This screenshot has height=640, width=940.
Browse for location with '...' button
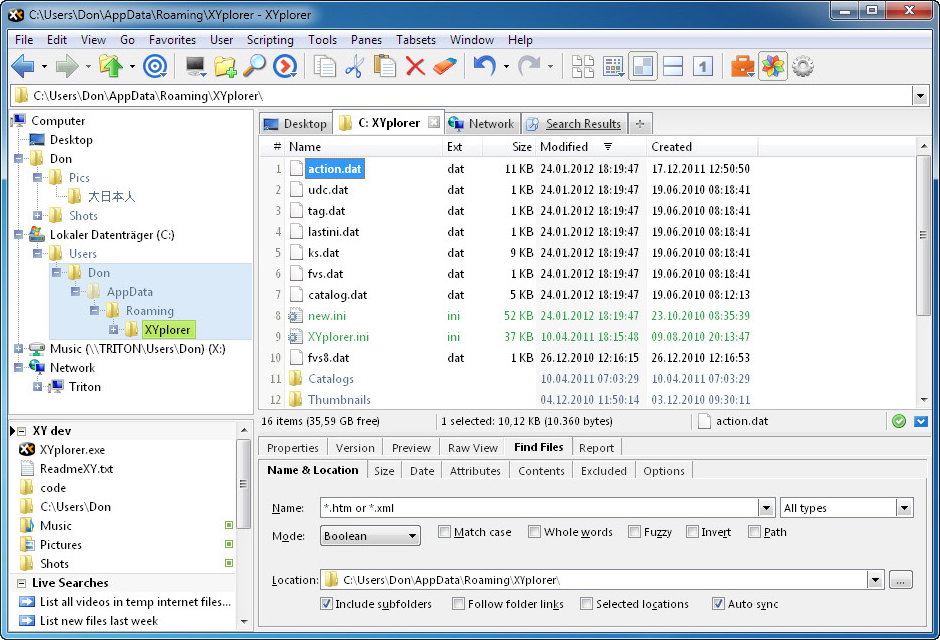tap(900, 580)
